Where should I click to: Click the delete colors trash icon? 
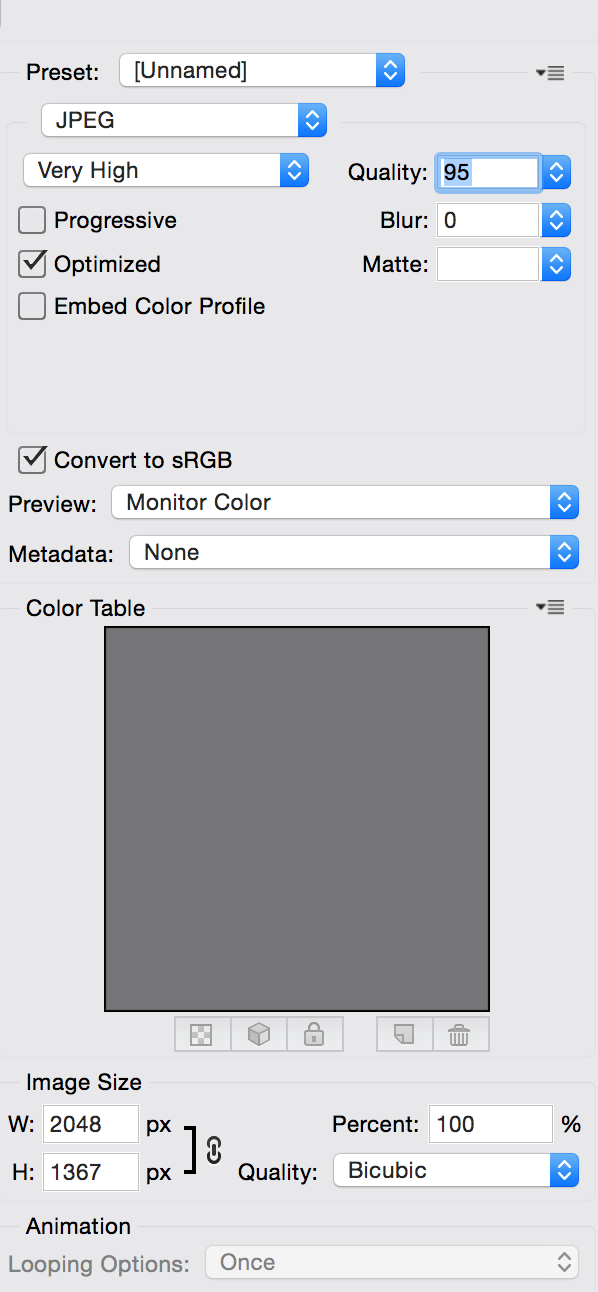click(x=461, y=1035)
